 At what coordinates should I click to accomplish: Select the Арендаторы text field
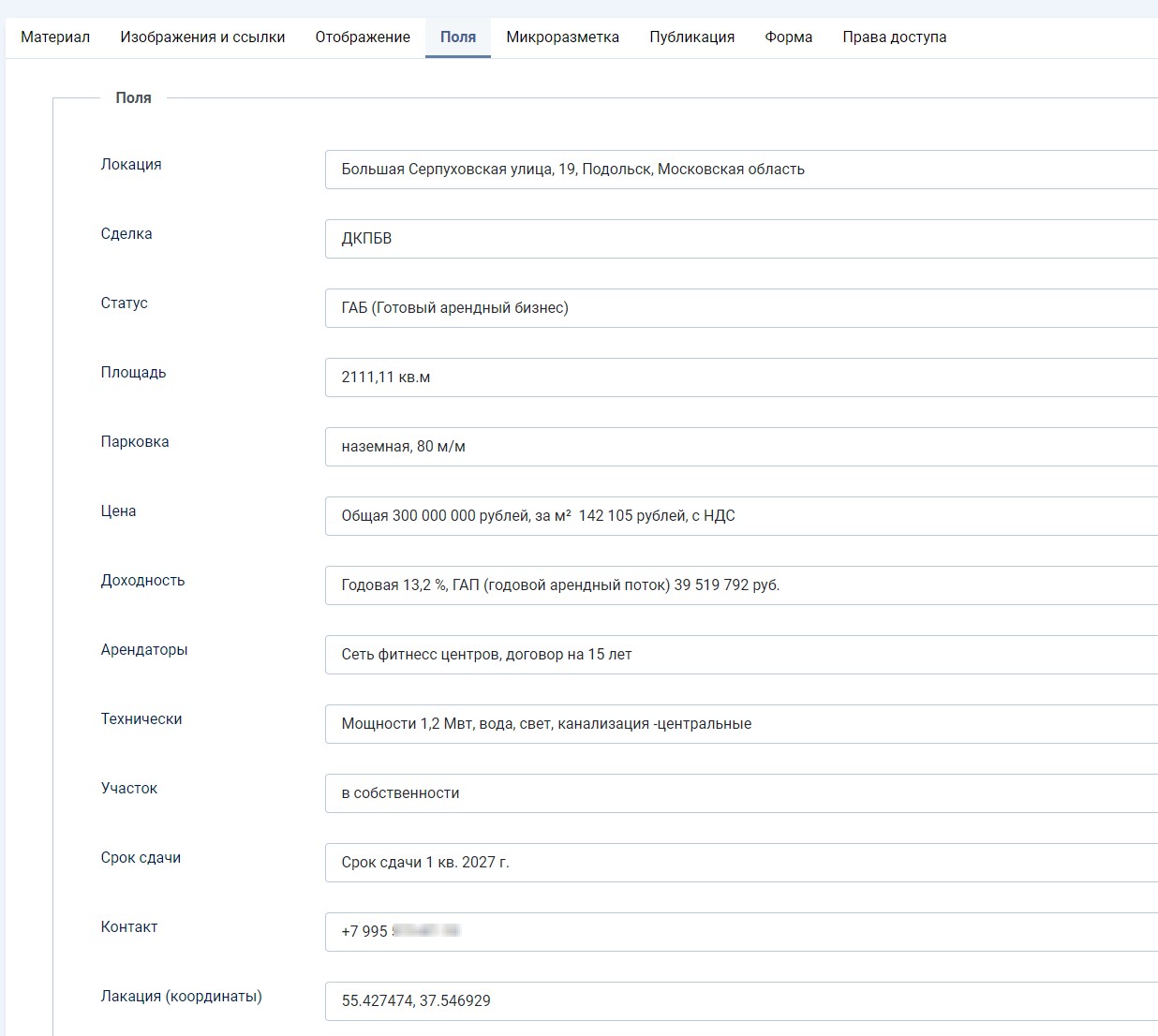click(x=740, y=655)
